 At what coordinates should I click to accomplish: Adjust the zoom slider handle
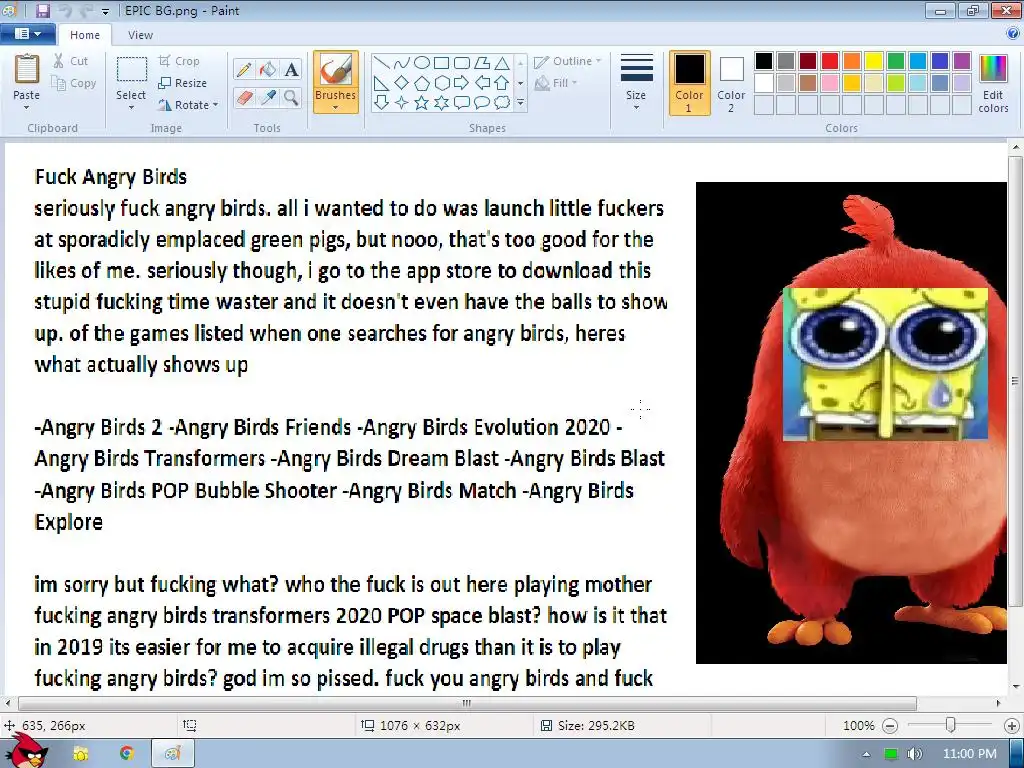(951, 725)
